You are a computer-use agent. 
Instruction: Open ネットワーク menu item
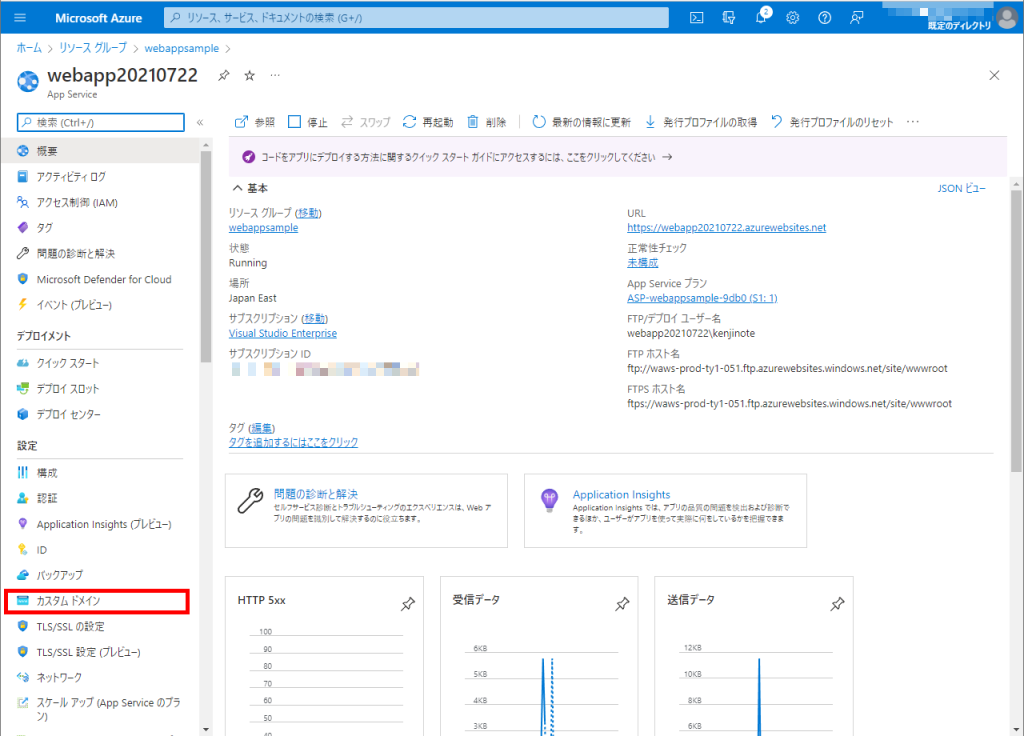[x=100, y=678]
